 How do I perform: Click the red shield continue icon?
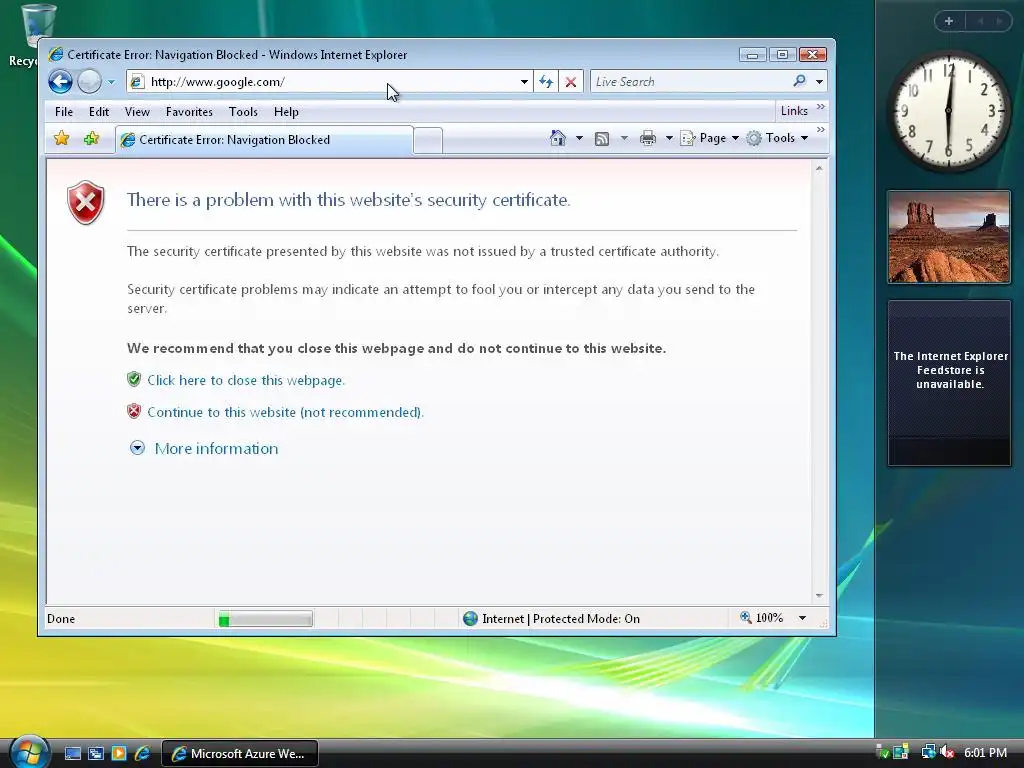pos(134,411)
